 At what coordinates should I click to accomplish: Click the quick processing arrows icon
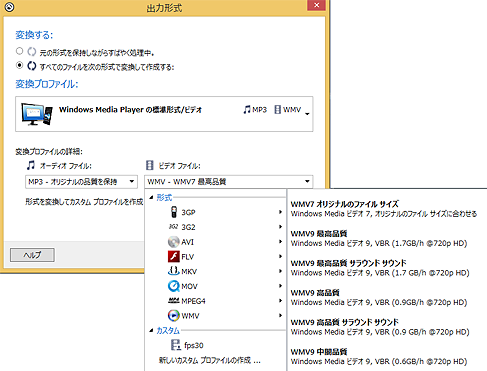(32, 52)
